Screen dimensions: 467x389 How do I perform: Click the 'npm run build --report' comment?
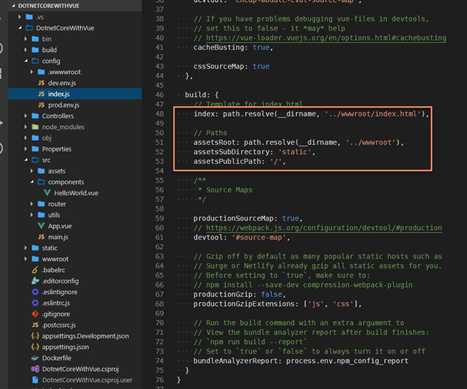click(250, 342)
